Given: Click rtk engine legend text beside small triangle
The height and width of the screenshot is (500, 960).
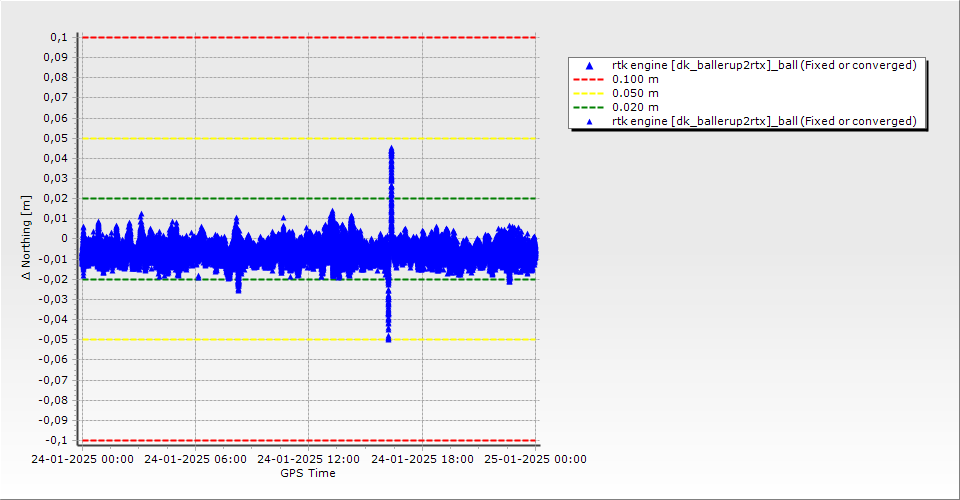Looking at the screenshot, I should coord(764,121).
